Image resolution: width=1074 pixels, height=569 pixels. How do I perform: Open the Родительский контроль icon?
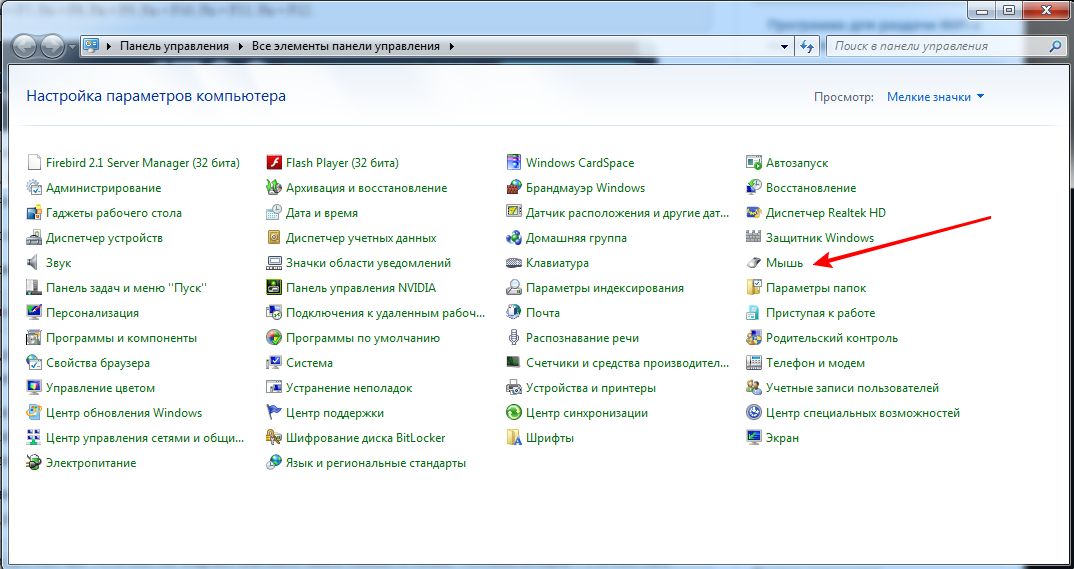754,338
